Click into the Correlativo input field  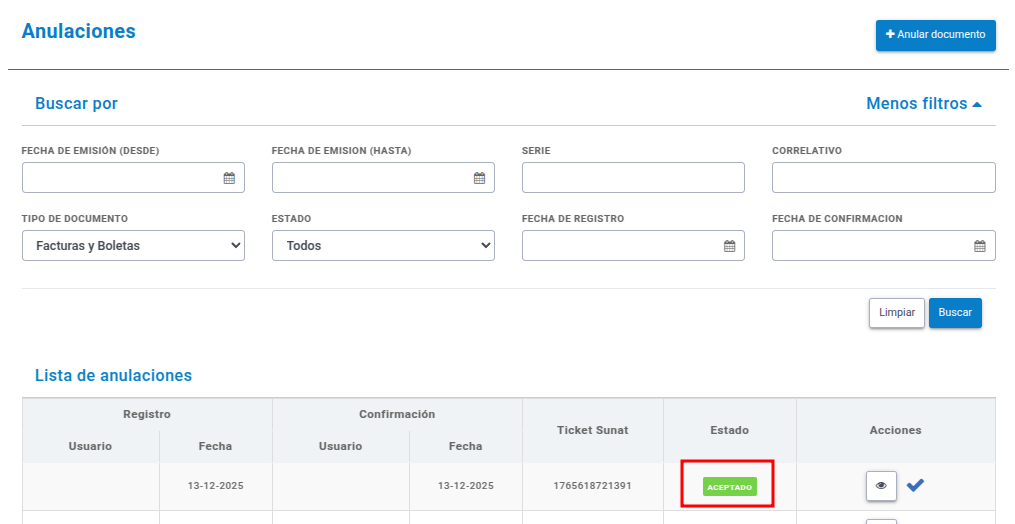point(884,177)
